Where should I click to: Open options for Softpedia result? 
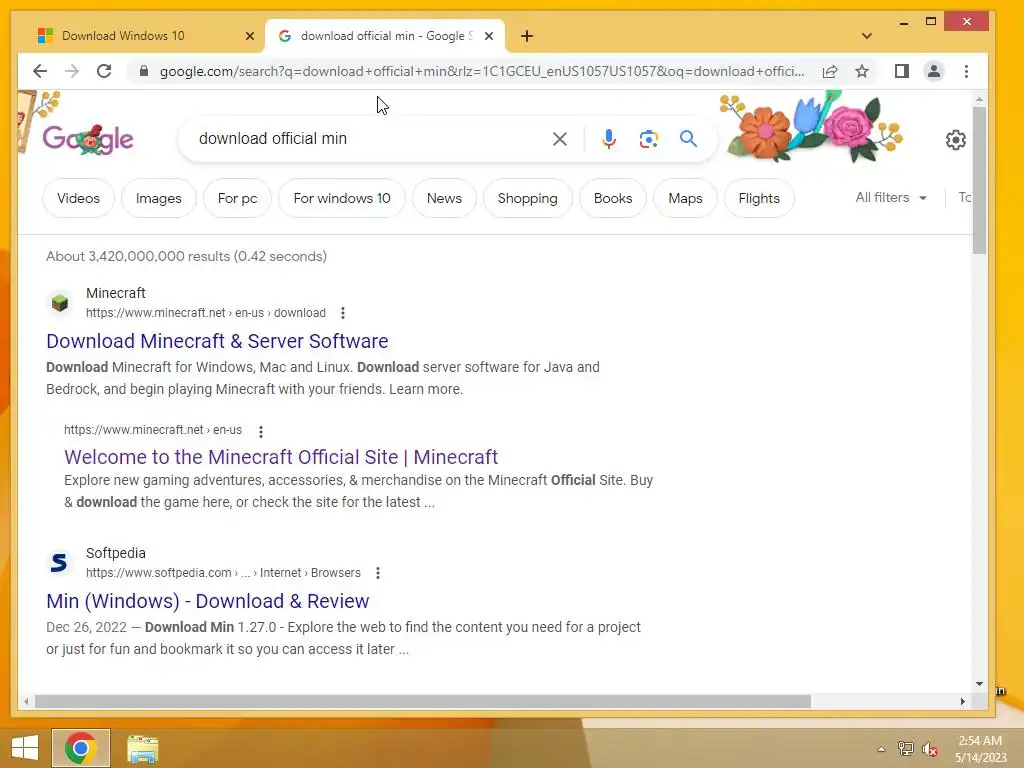(x=377, y=573)
